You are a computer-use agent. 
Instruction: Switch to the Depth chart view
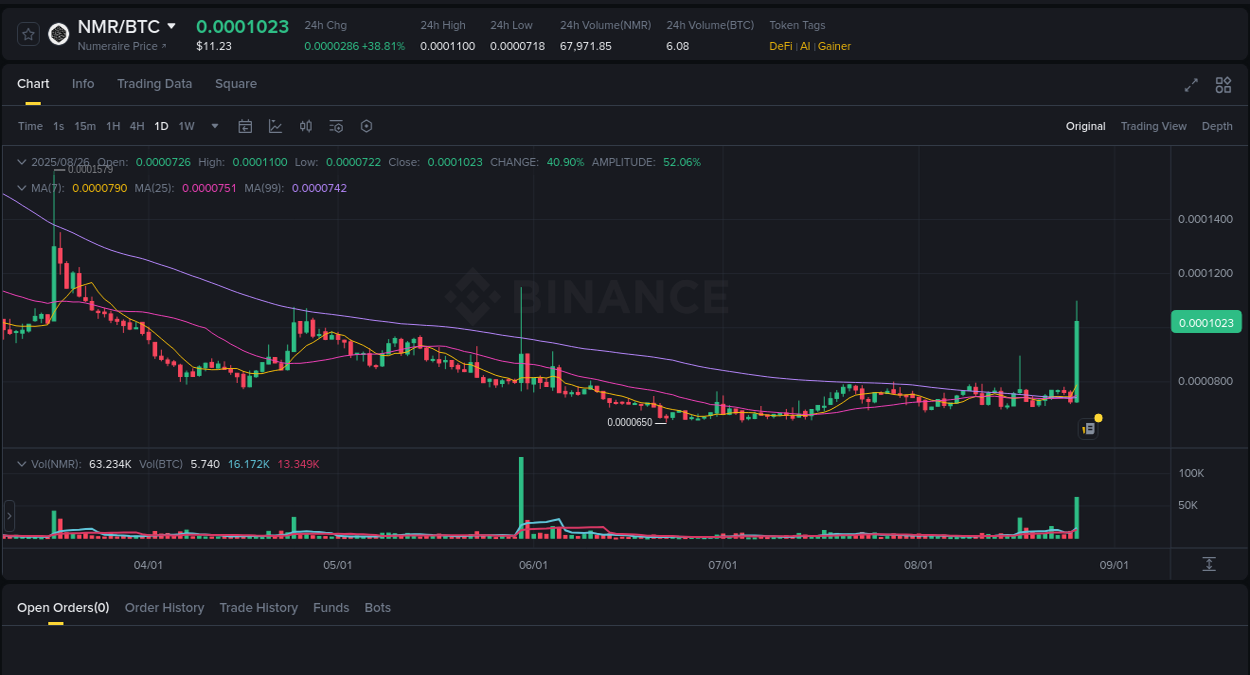tap(1217, 126)
